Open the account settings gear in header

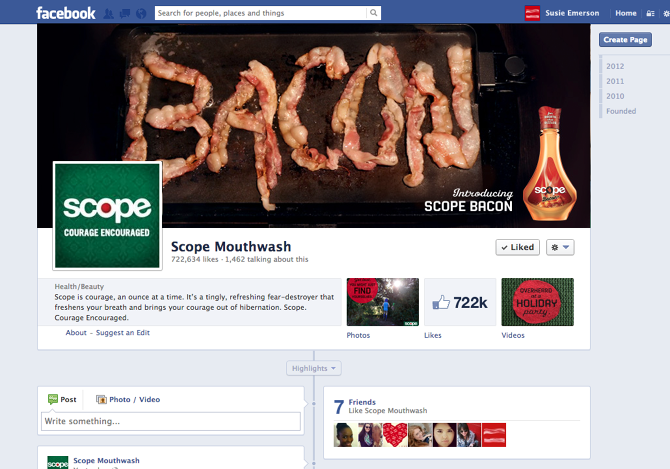pos(666,13)
